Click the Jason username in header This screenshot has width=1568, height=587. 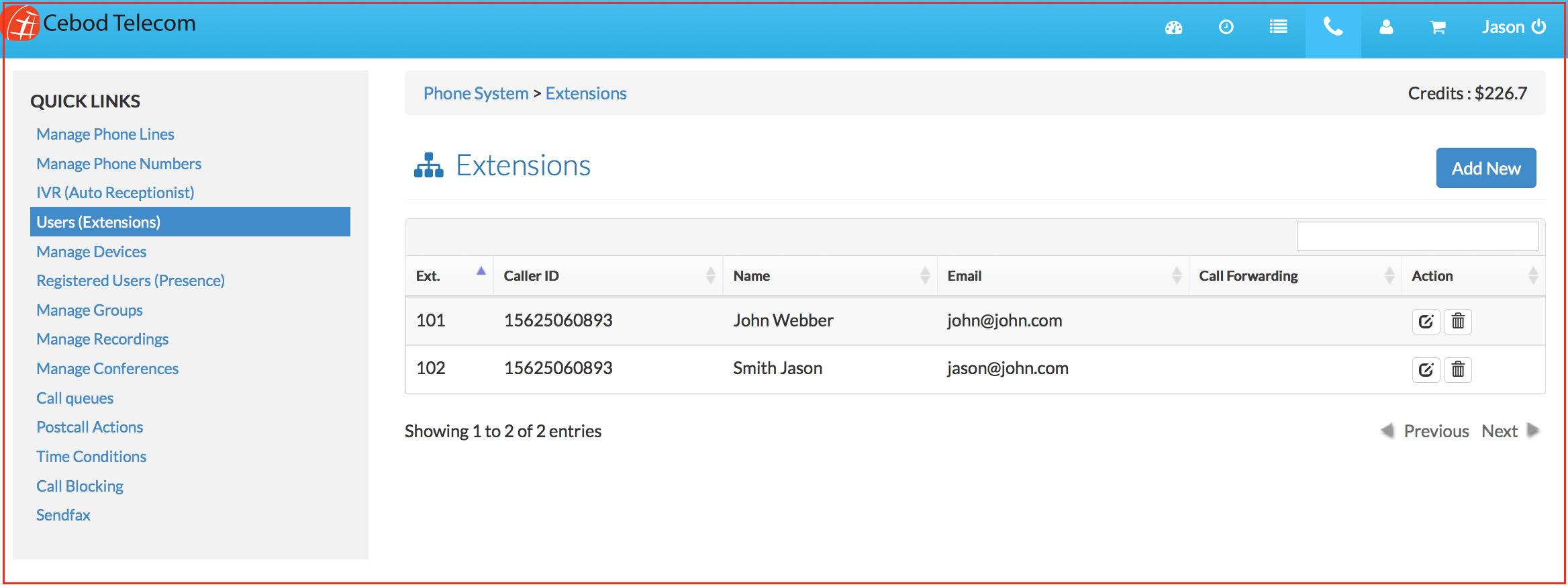(1503, 27)
